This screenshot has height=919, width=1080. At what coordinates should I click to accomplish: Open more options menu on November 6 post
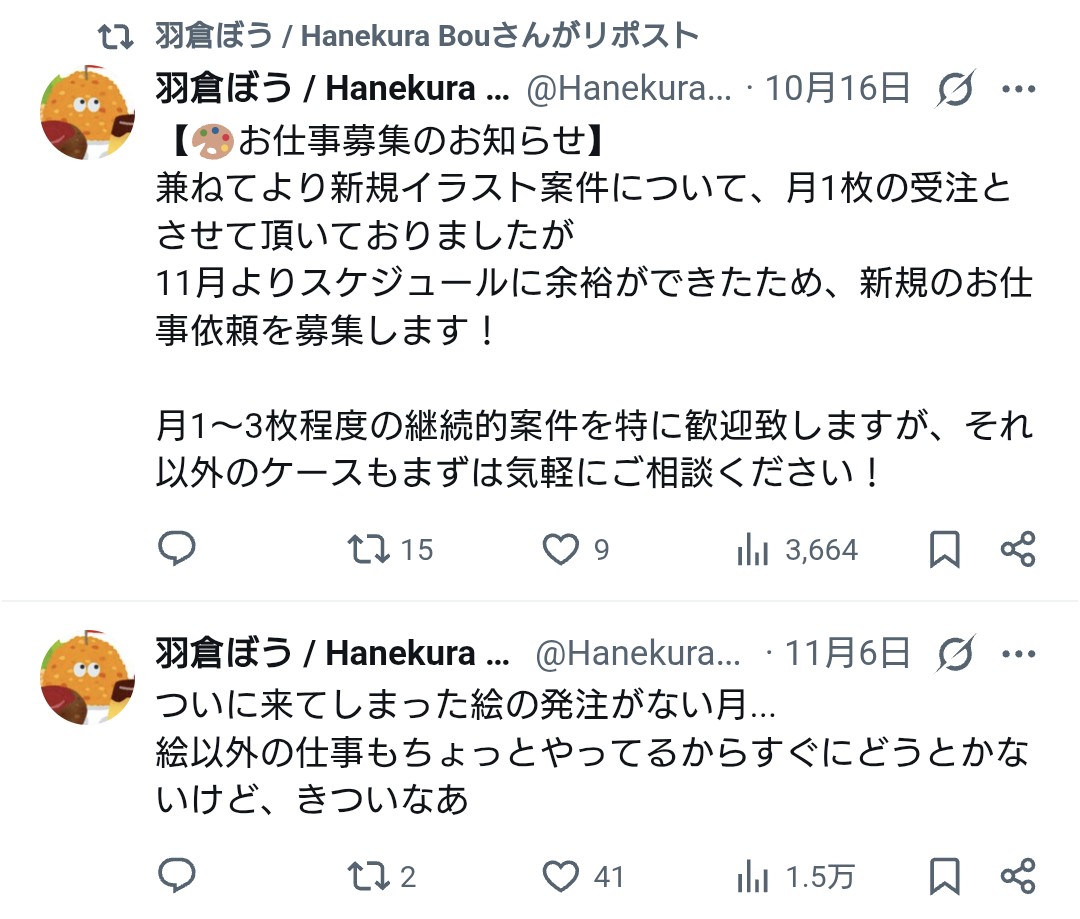[1018, 655]
